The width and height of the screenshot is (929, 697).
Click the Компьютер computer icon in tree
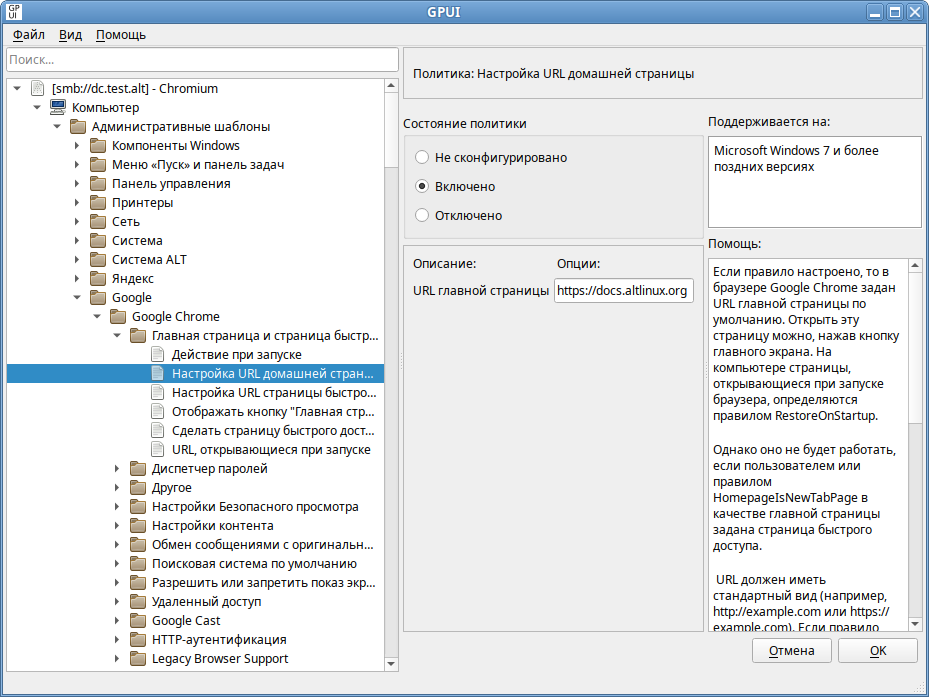(x=58, y=107)
